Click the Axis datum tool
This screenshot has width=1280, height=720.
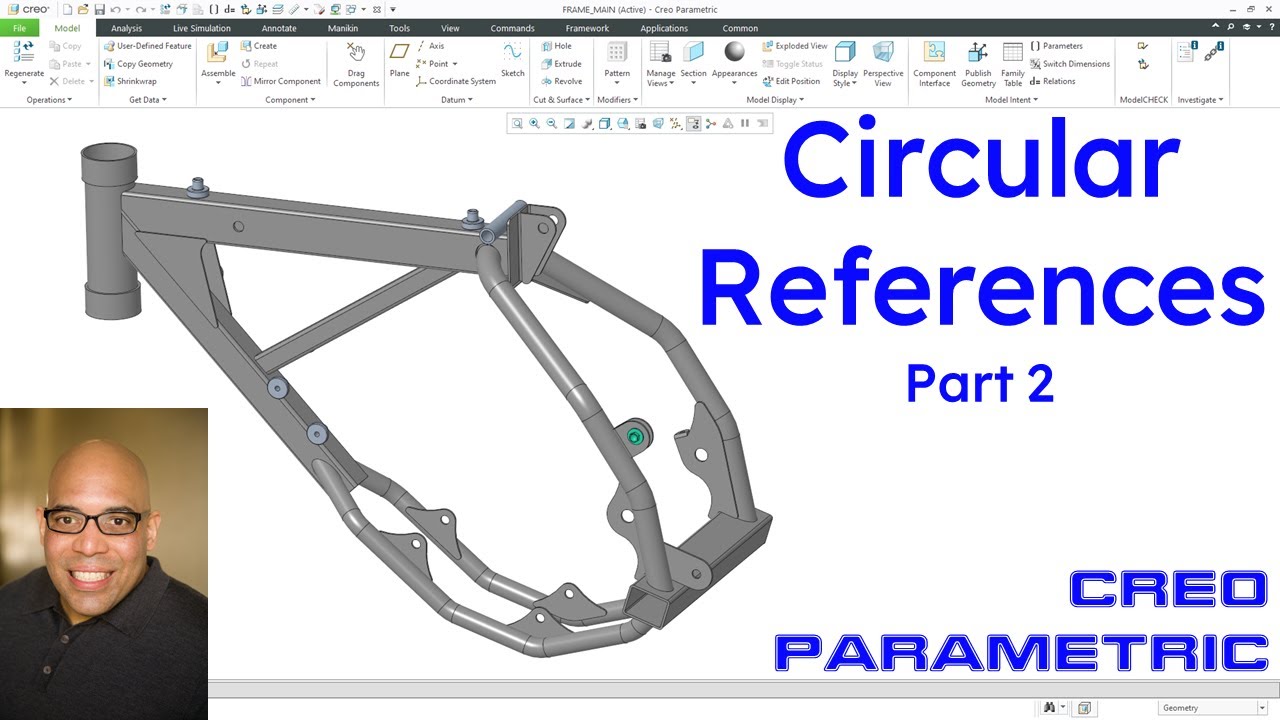430,46
